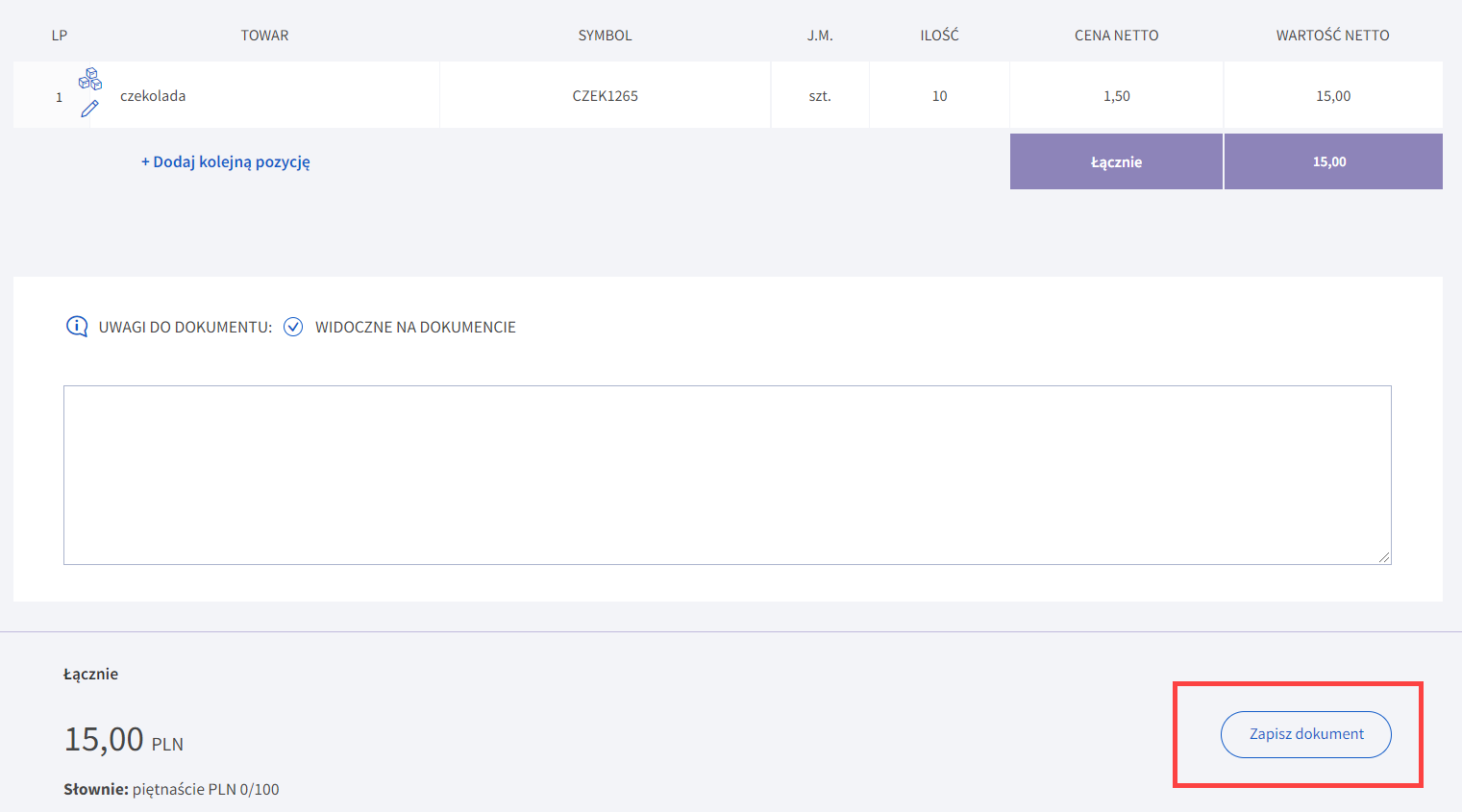Click the TOWAR column header
This screenshot has height=812, width=1462.
click(x=264, y=36)
